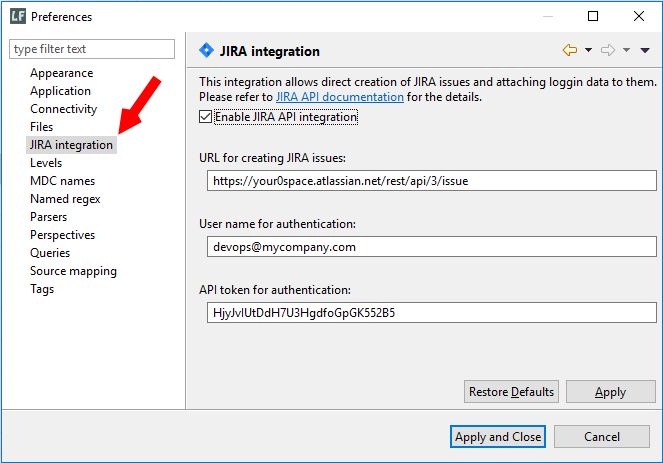
Task: Click the LF application icon in title bar
Action: [x=18, y=16]
